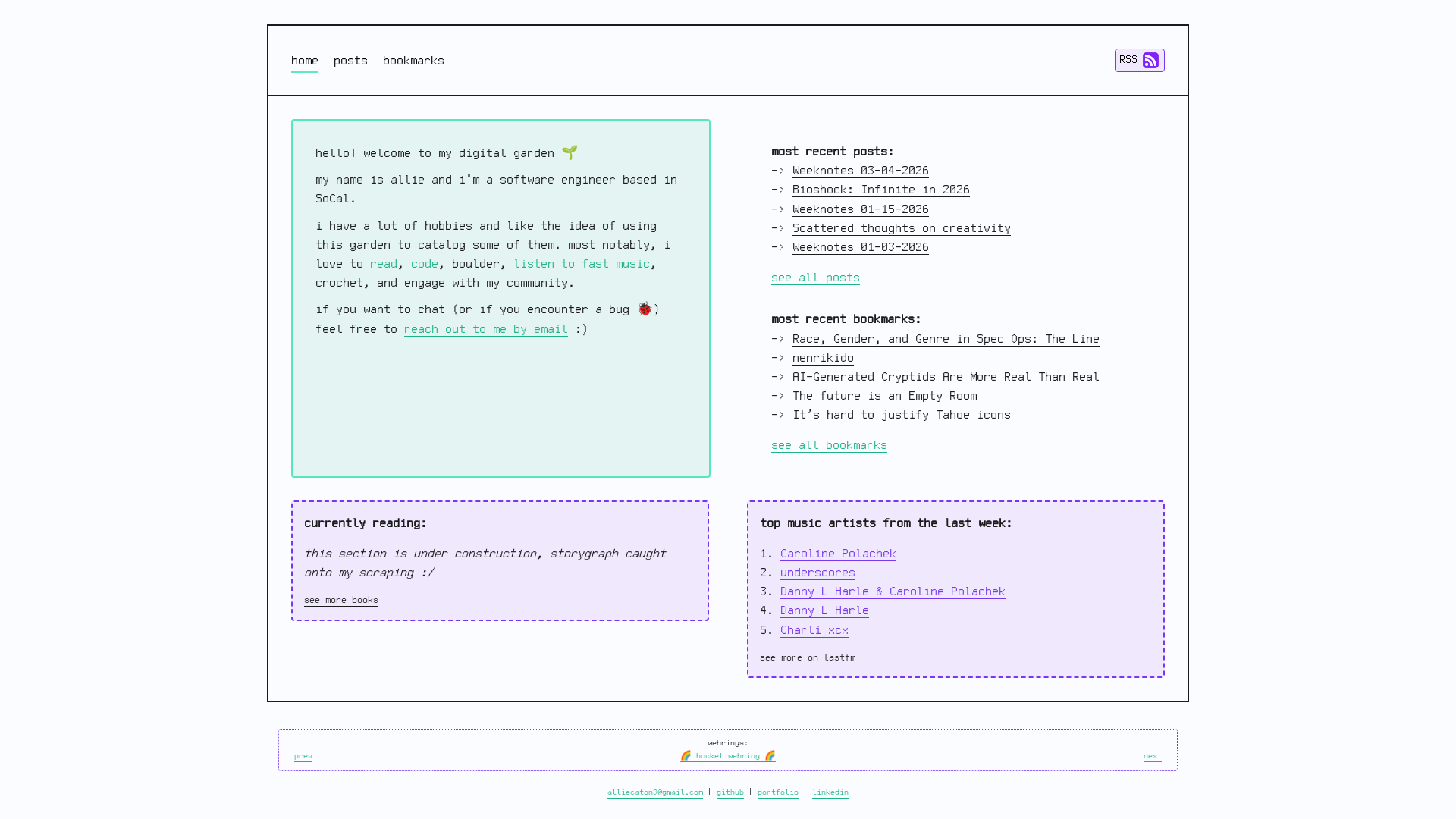Open the posts navigation tab
1456x819 pixels.
pyautogui.click(x=350, y=61)
